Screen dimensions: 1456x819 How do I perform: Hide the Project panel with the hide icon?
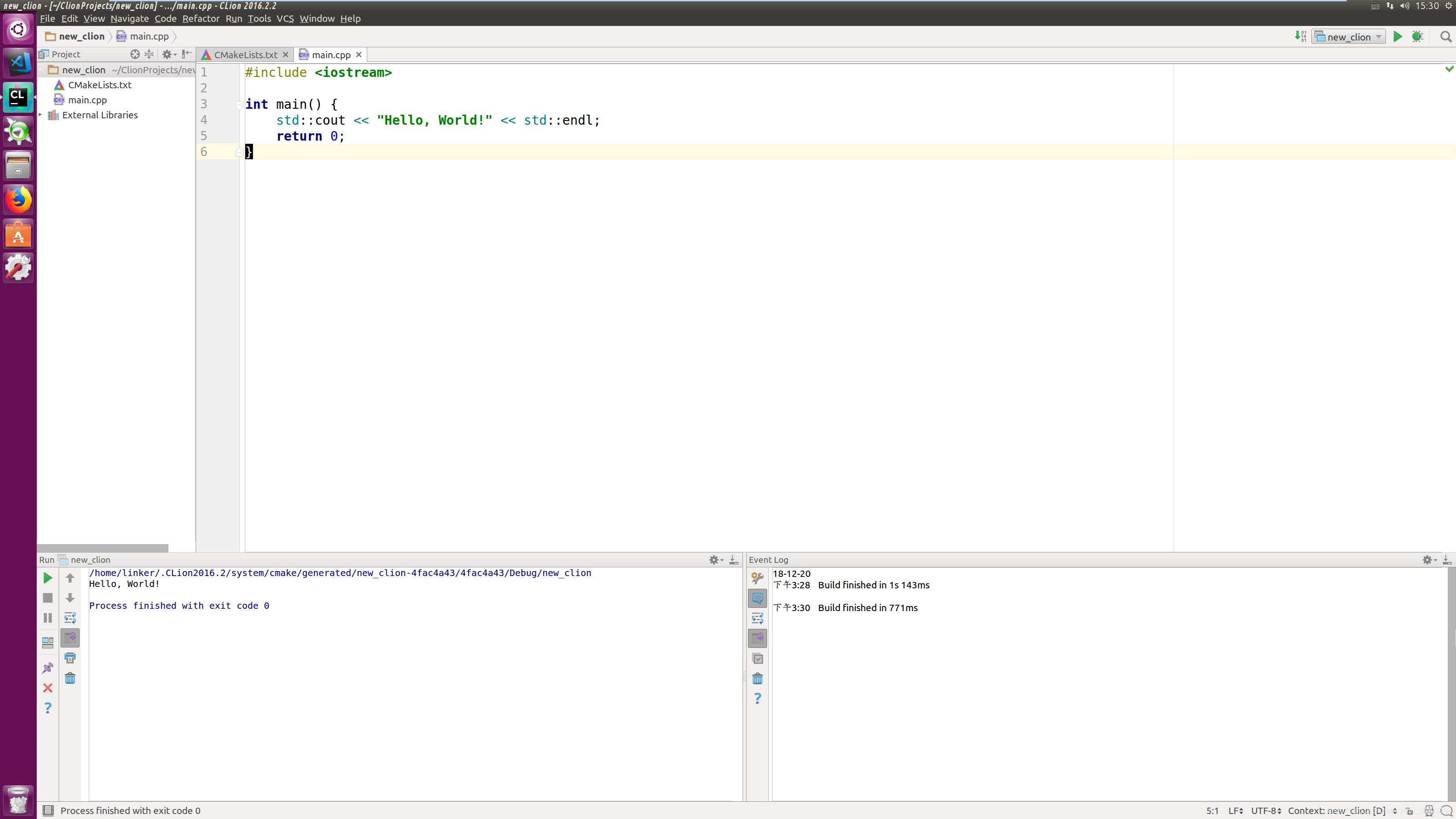[187, 54]
